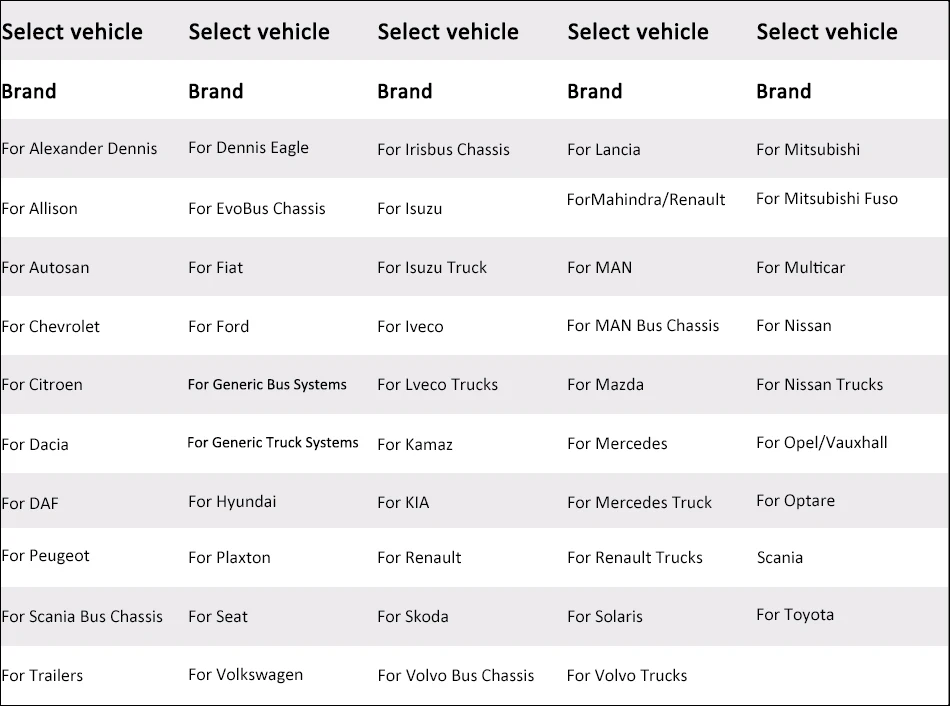This screenshot has width=950, height=706.
Task: Pick the For Isuzu Truck brand
Action: click(432, 267)
